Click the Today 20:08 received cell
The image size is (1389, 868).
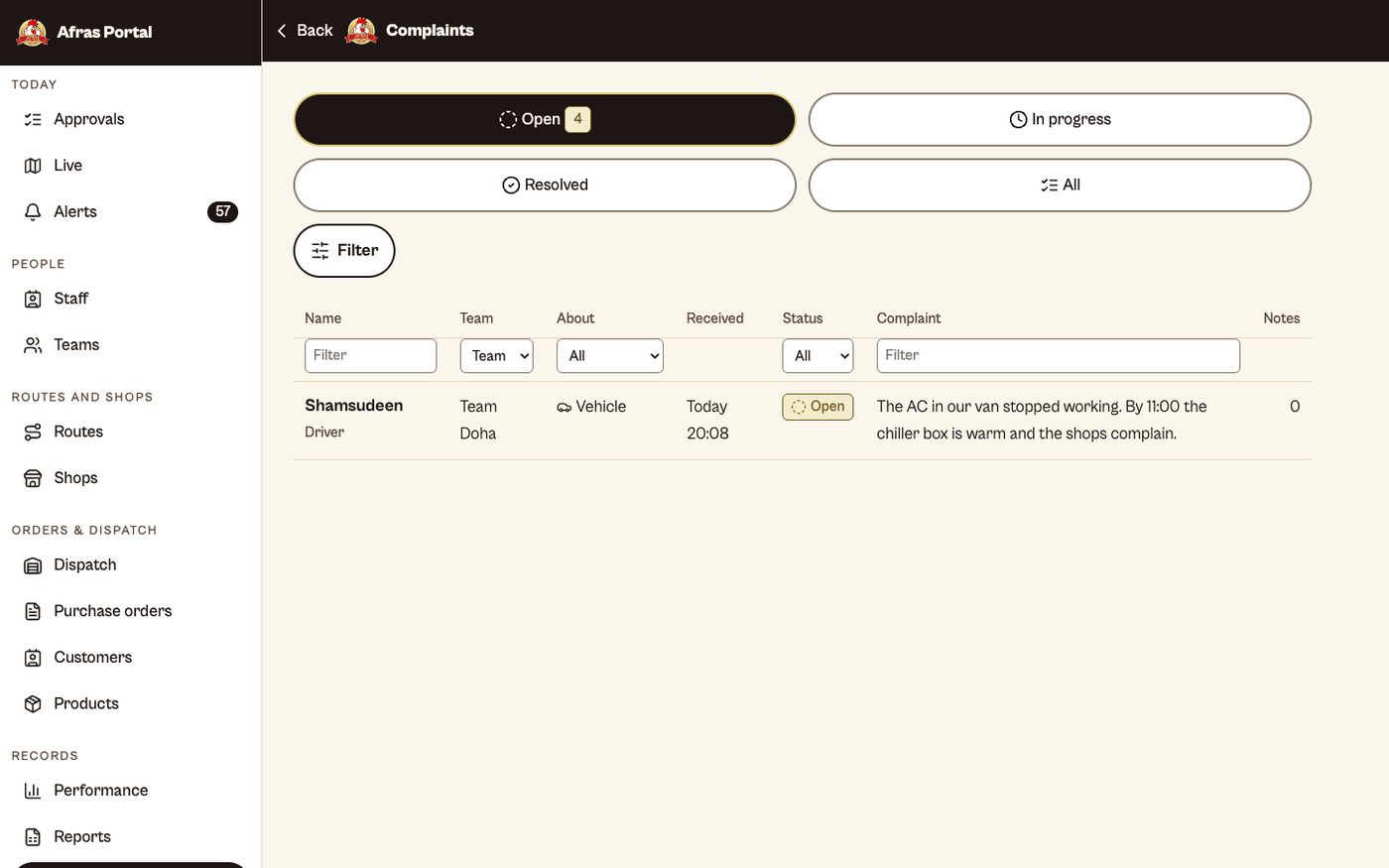pos(707,421)
